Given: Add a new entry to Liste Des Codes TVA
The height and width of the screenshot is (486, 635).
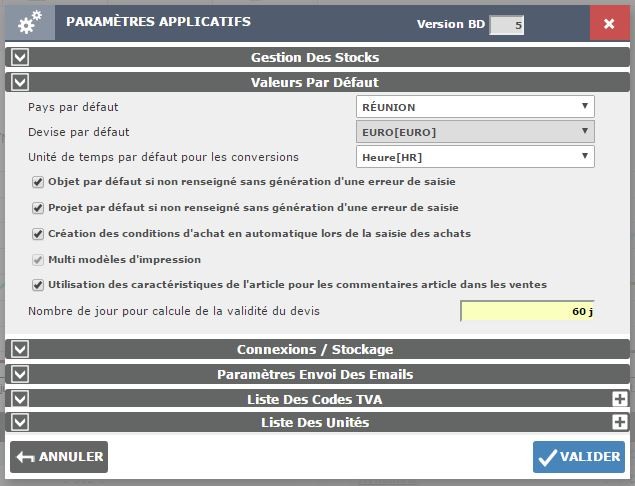Looking at the screenshot, I should pos(620,399).
